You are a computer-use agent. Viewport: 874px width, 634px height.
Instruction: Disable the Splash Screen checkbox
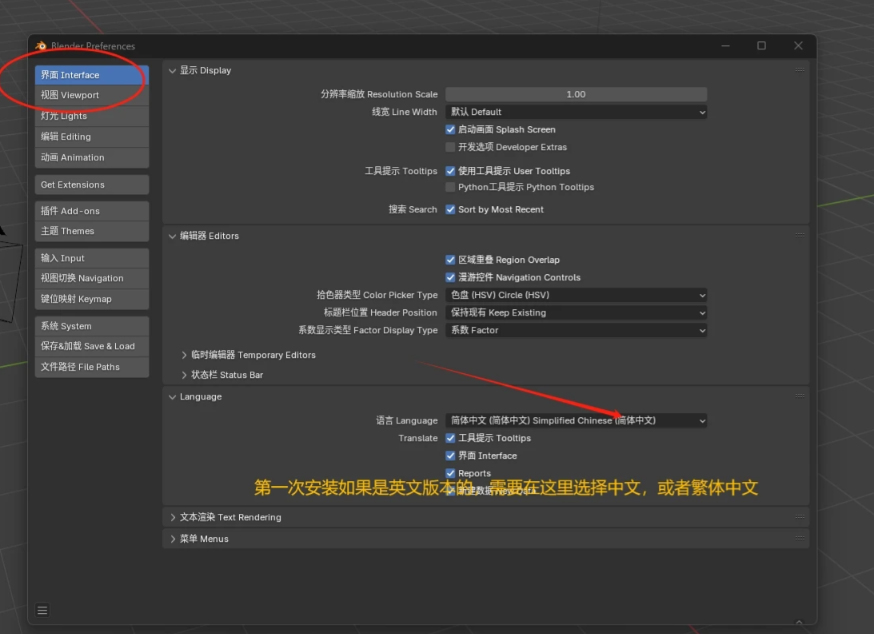[x=450, y=129]
